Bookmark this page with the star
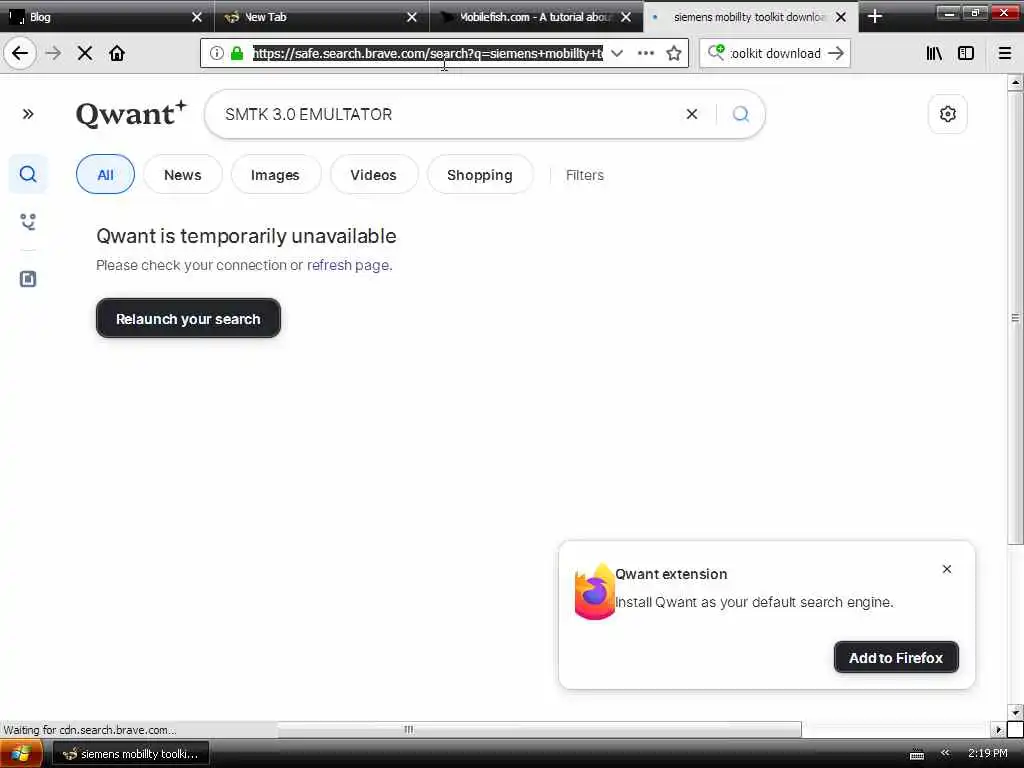This screenshot has width=1024, height=768. coord(674,53)
